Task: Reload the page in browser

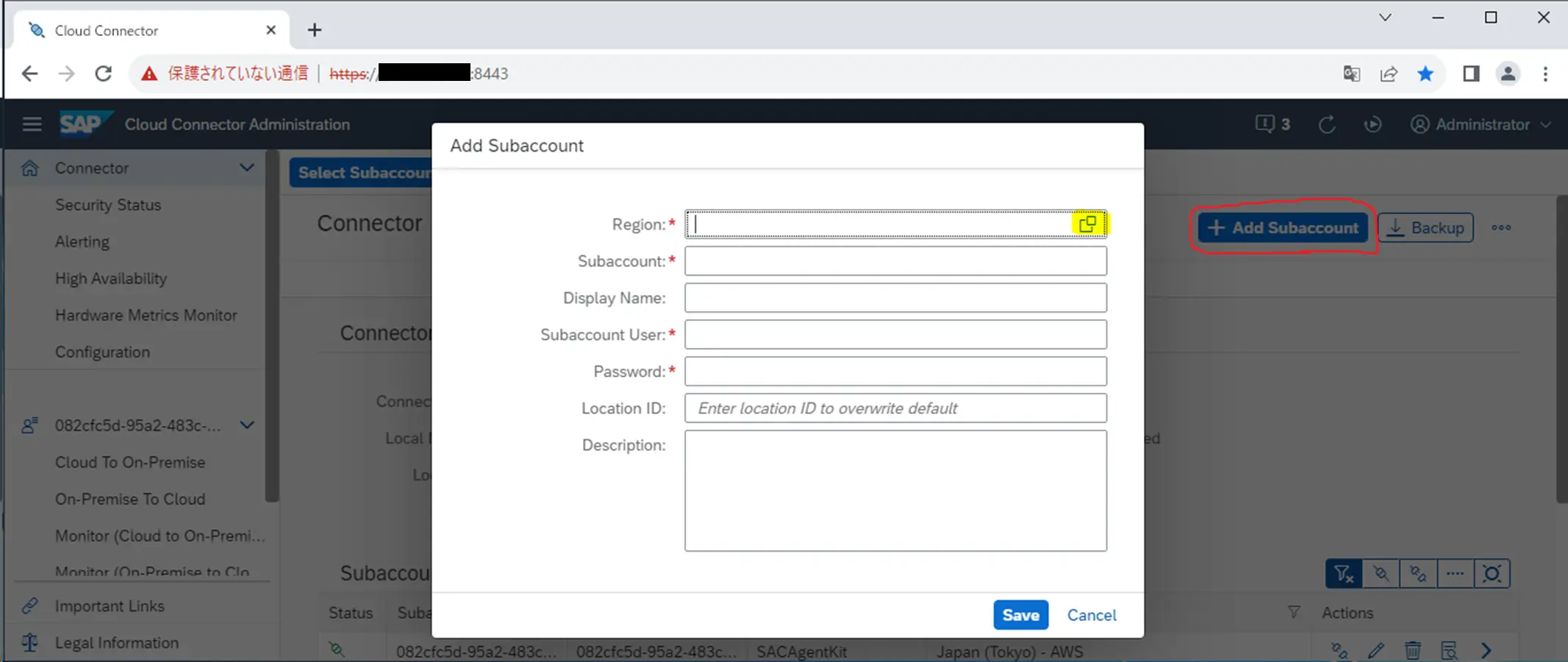Action: 104,74
